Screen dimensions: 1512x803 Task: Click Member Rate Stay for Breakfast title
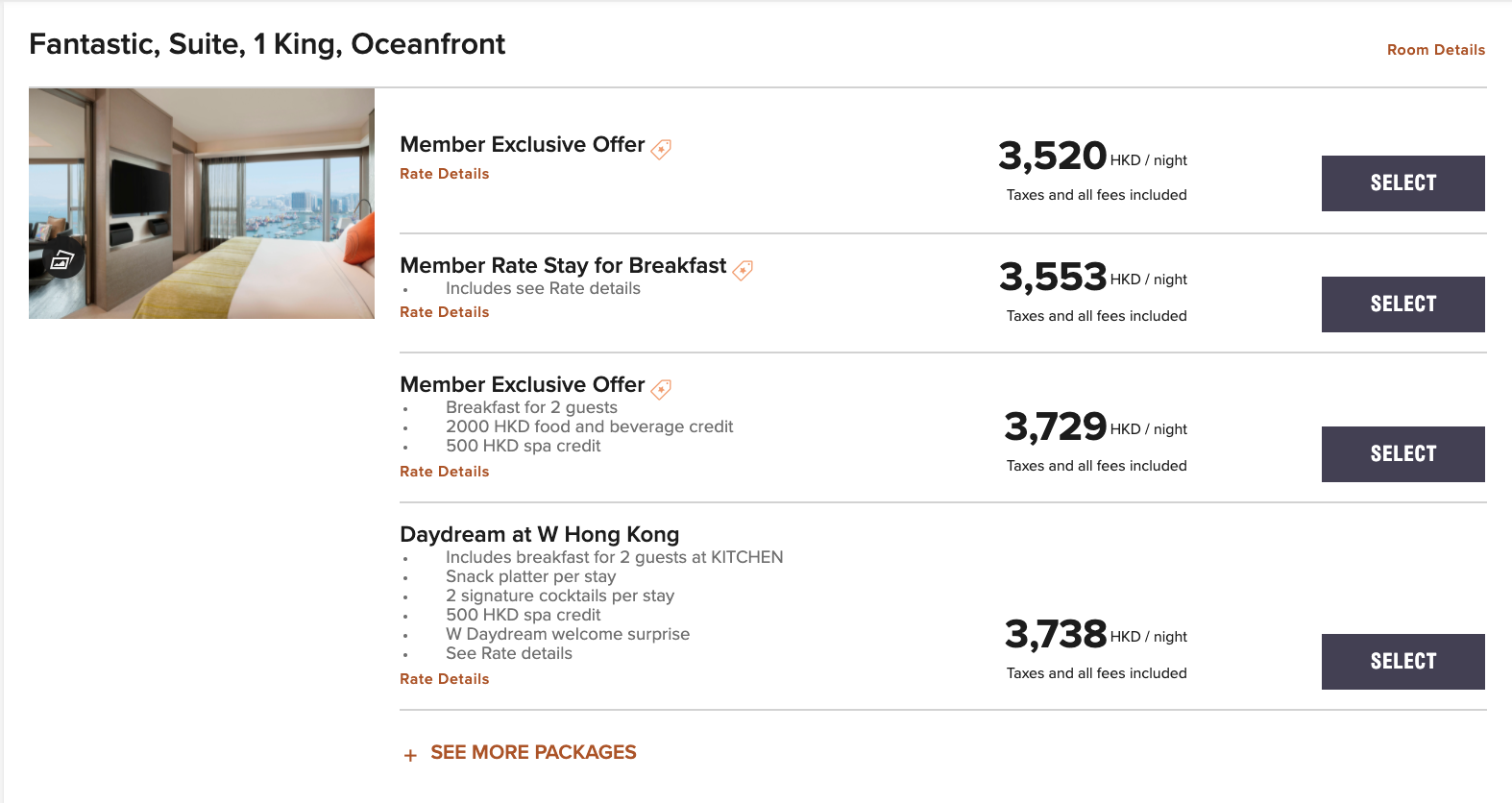click(563, 265)
